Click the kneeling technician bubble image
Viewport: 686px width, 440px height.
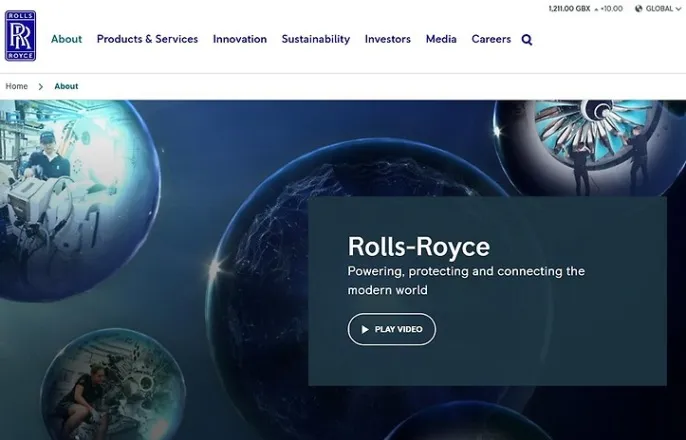tap(113, 385)
